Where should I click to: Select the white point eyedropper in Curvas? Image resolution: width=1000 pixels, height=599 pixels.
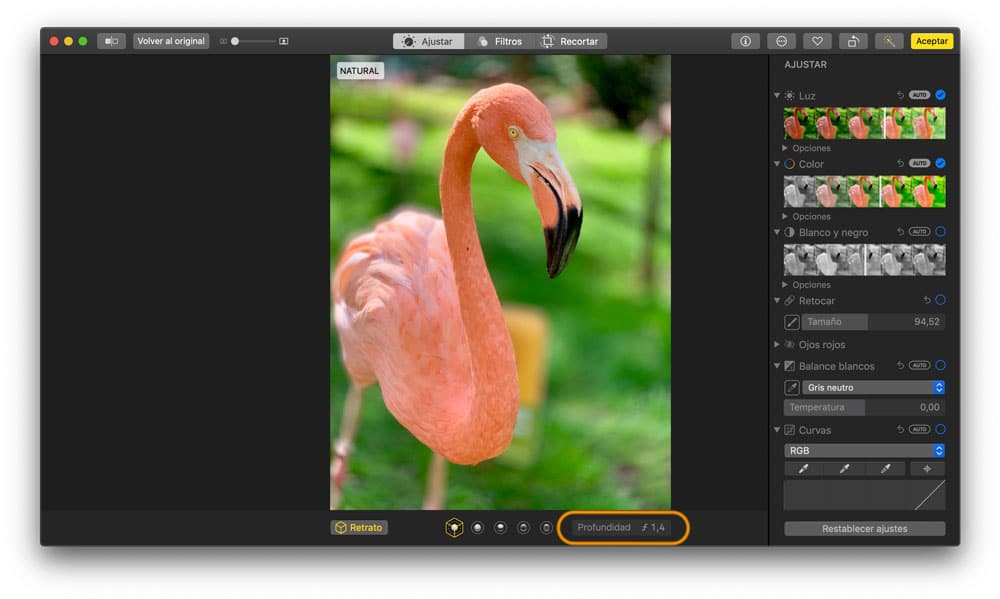(885, 469)
